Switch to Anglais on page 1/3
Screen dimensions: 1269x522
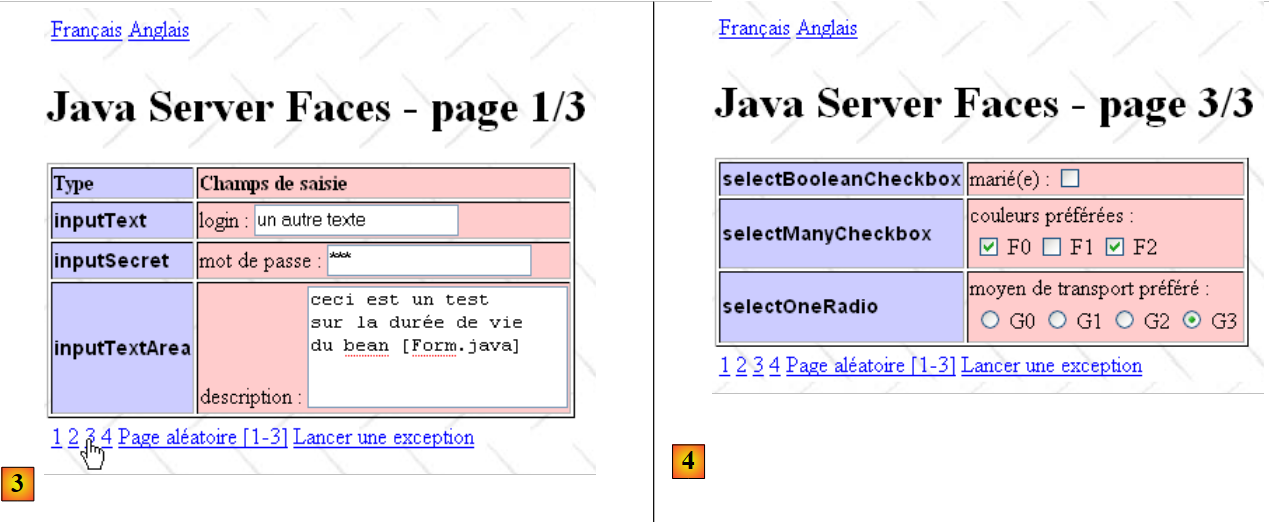158,30
